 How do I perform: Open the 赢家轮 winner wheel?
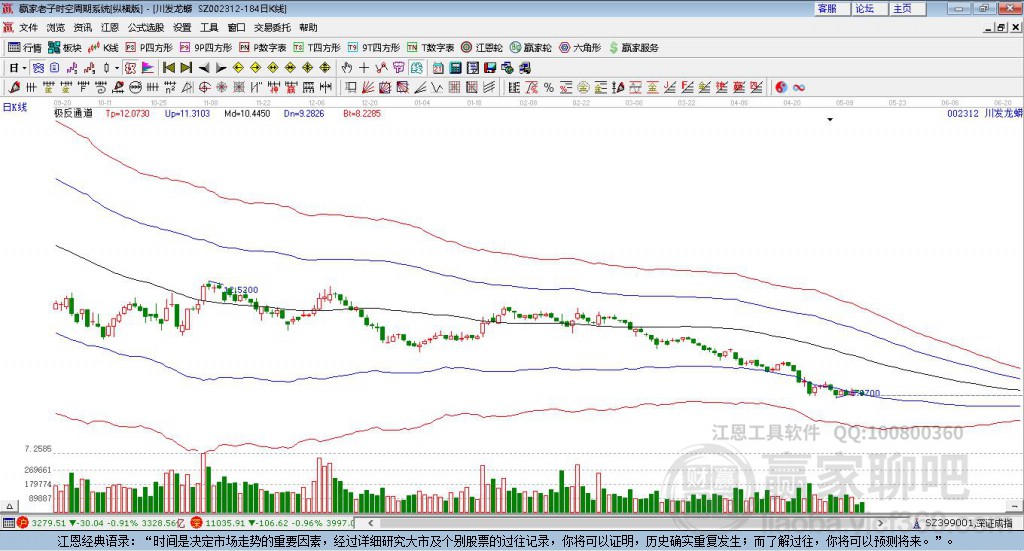click(530, 48)
